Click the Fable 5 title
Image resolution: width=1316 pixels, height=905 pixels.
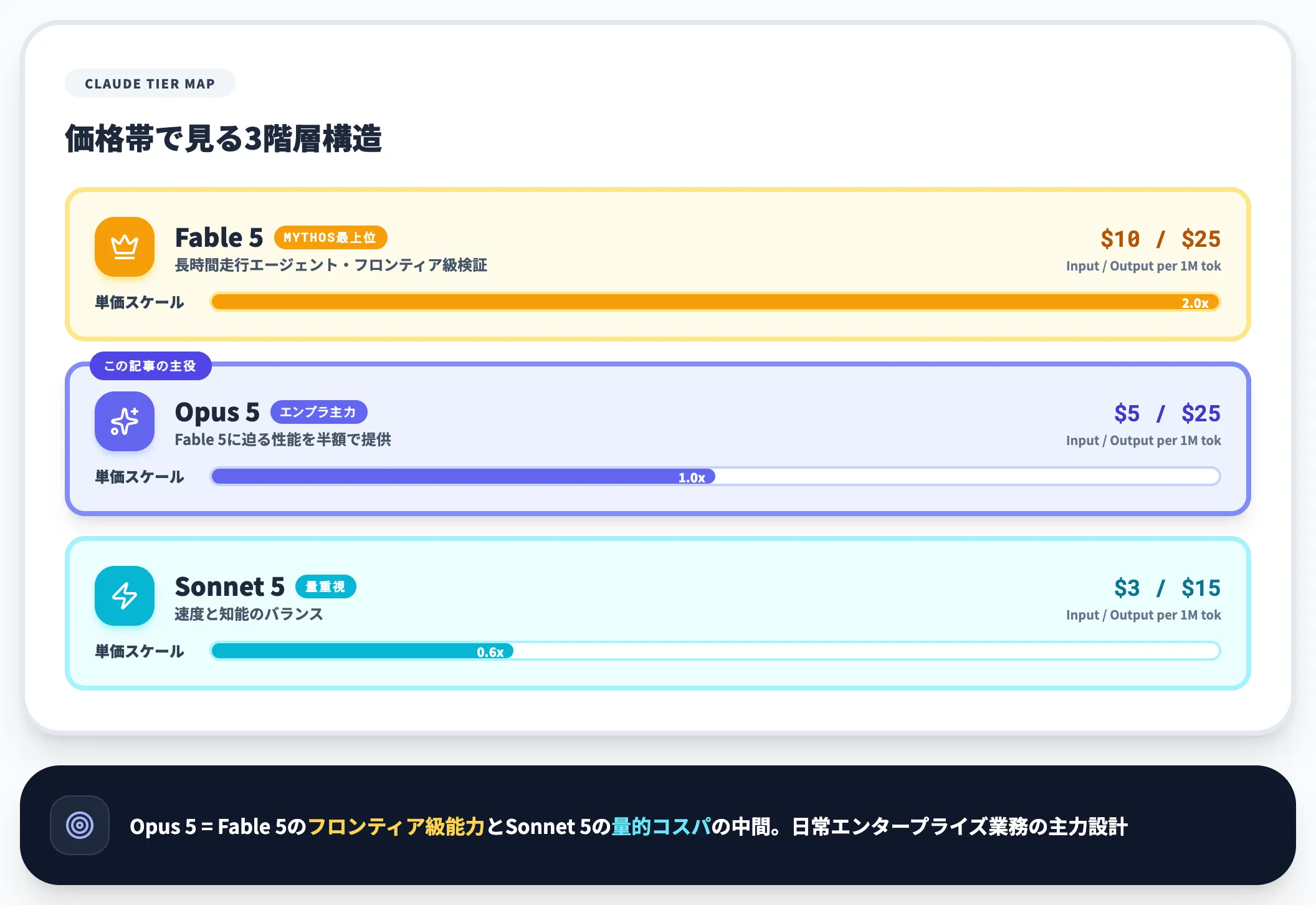(219, 237)
